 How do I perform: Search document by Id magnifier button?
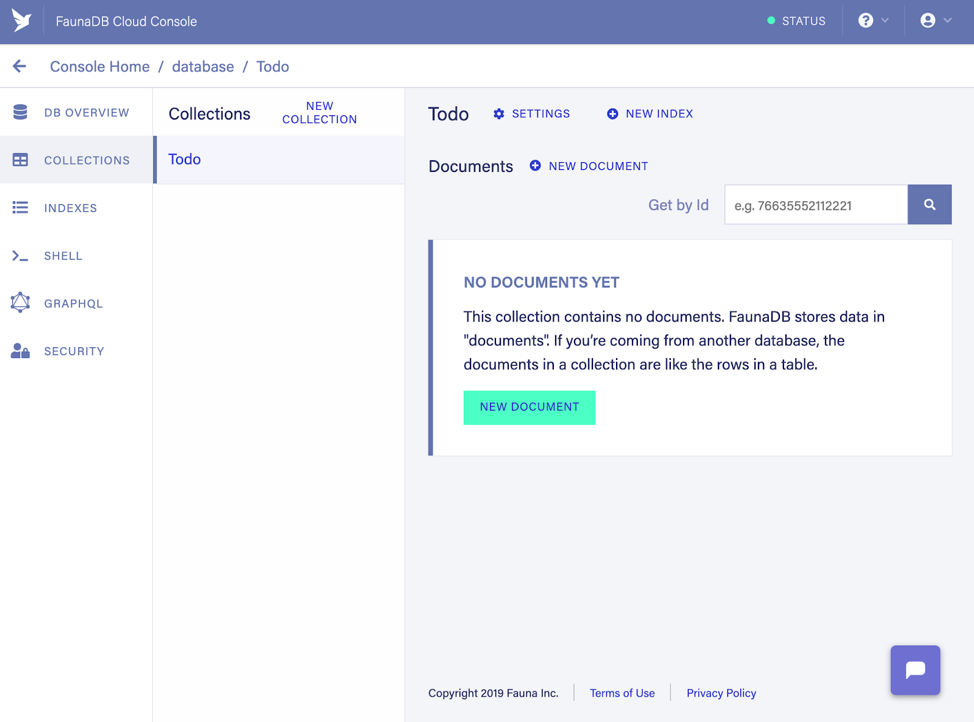929,204
